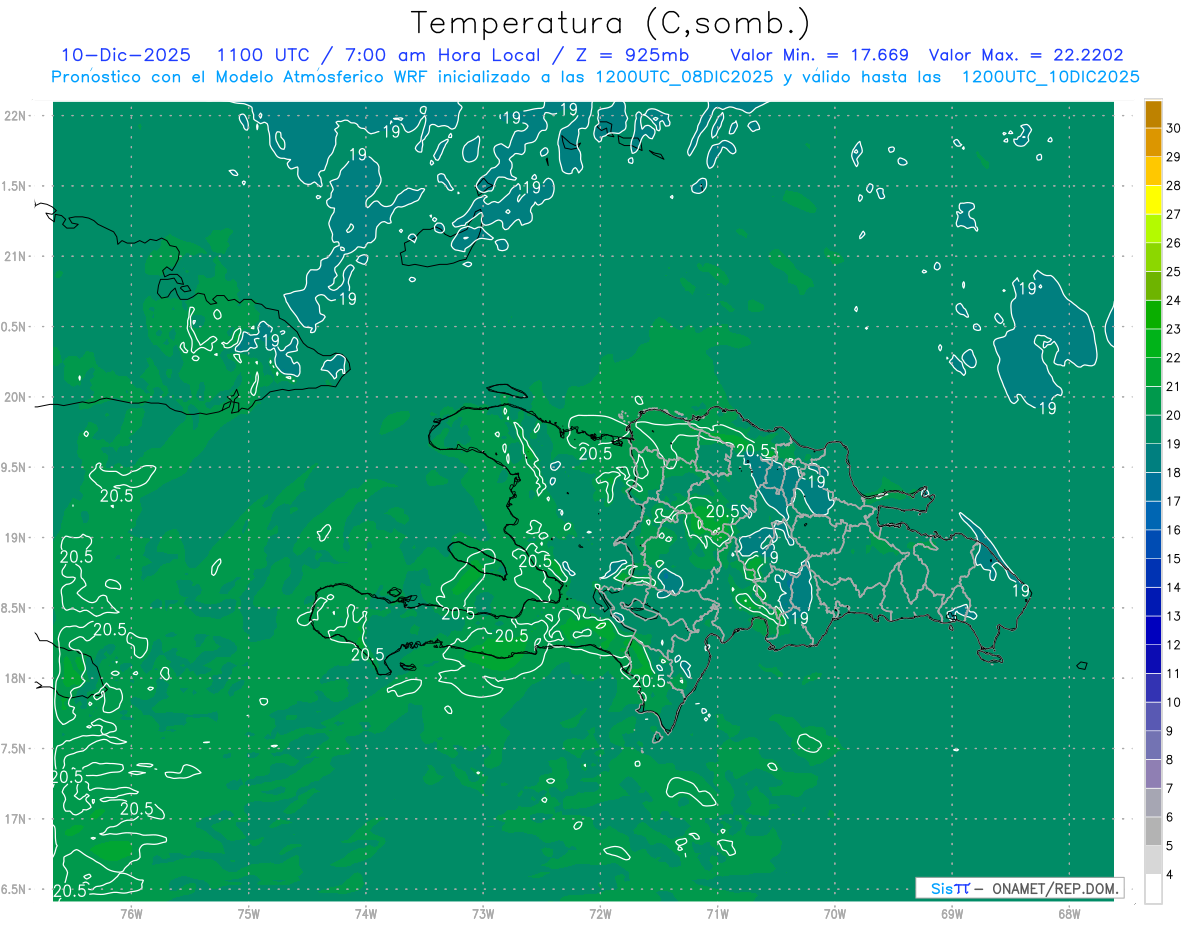
Task: Click the "72W" longitude axis label
Action: (x=600, y=914)
